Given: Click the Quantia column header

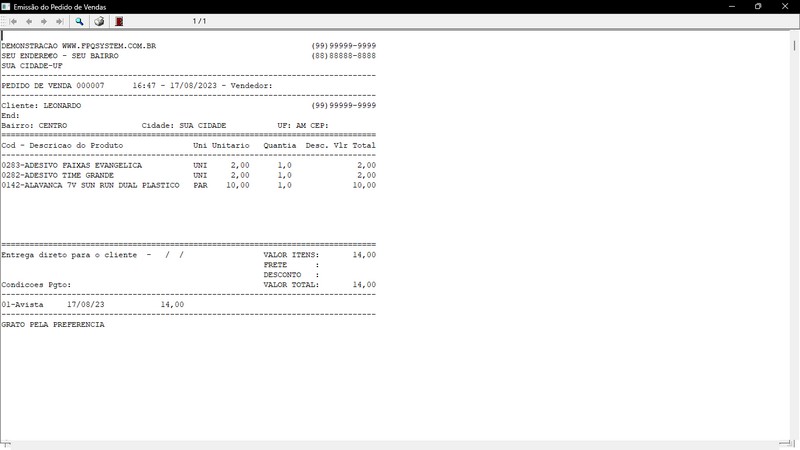Looking at the screenshot, I should pyautogui.click(x=280, y=145).
